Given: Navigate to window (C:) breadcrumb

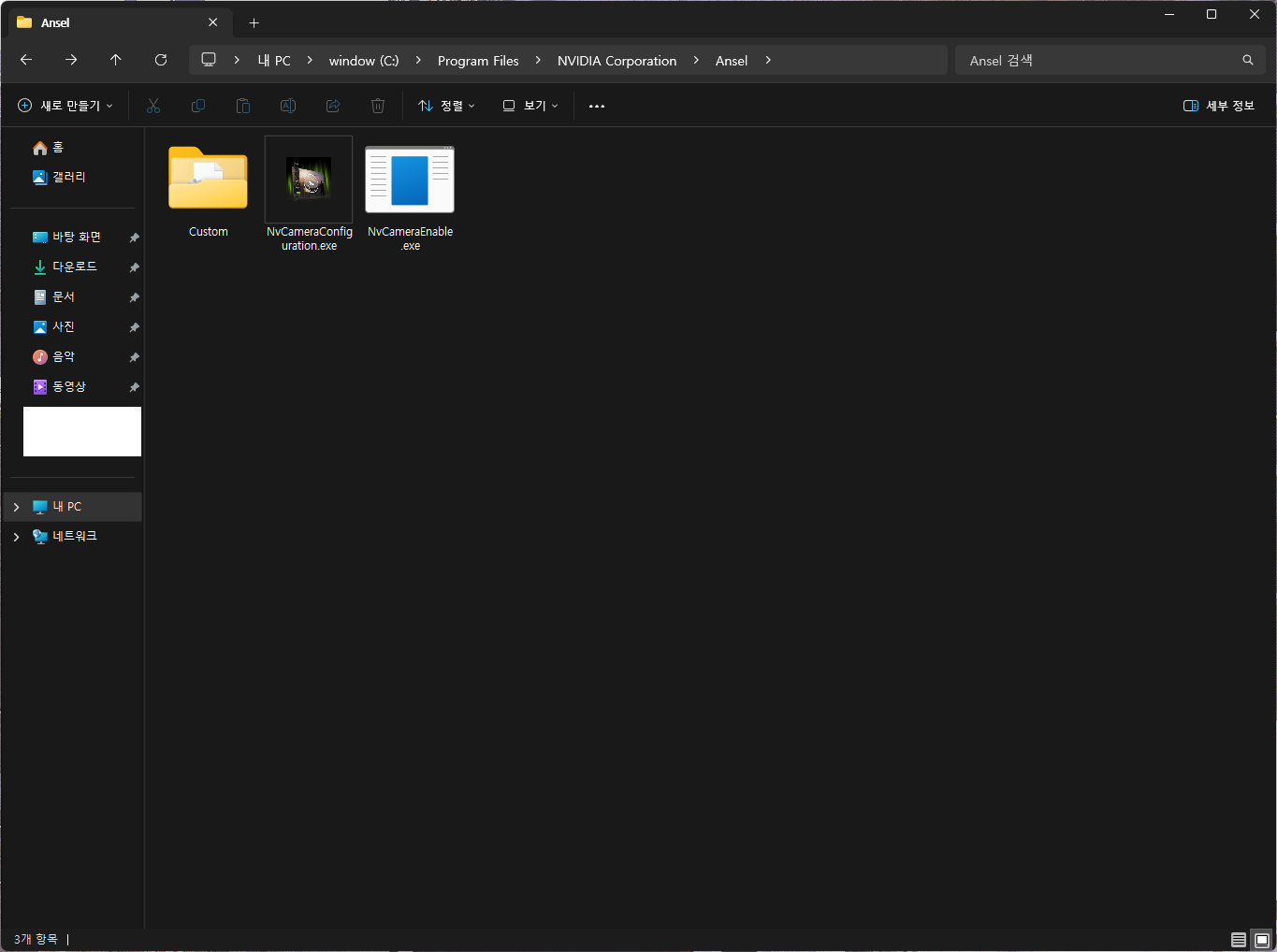Looking at the screenshot, I should coord(364,61).
